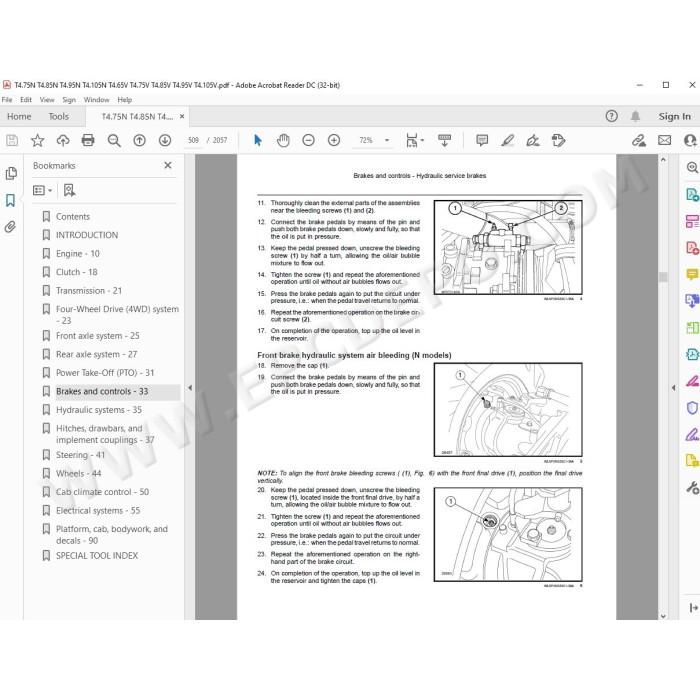
Task: Select the Highlight text pen icon
Action: (508, 141)
